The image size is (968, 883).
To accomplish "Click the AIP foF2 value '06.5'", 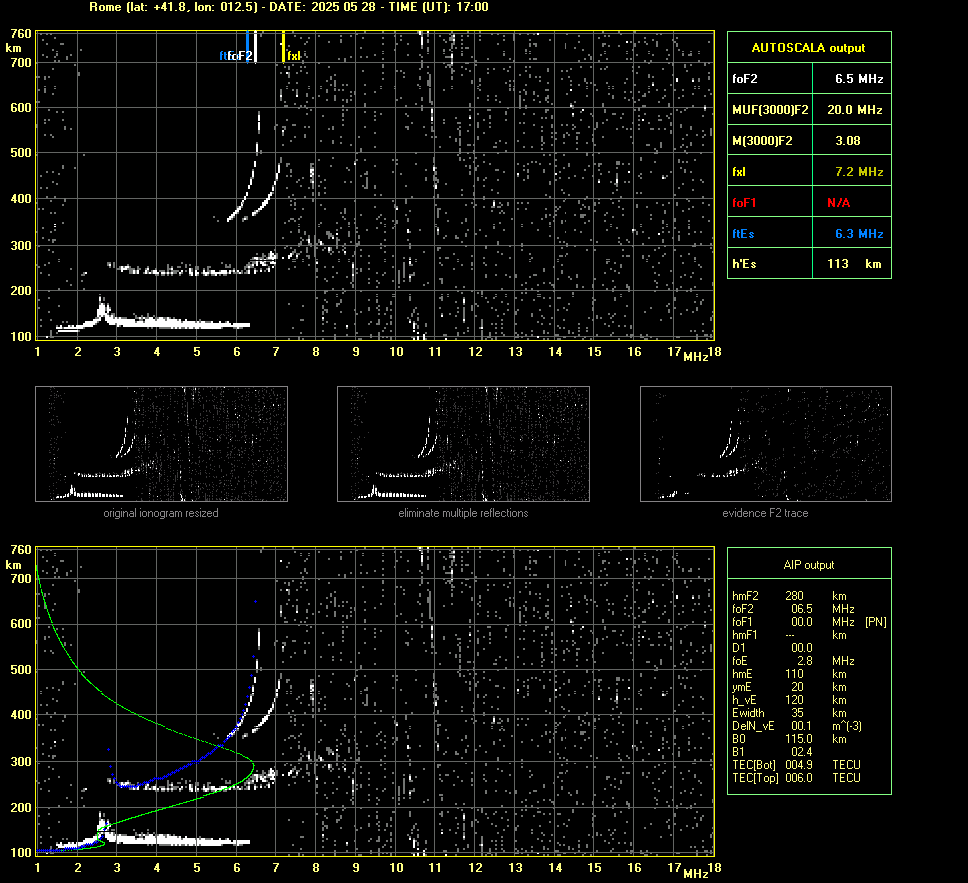I will 801,609.
